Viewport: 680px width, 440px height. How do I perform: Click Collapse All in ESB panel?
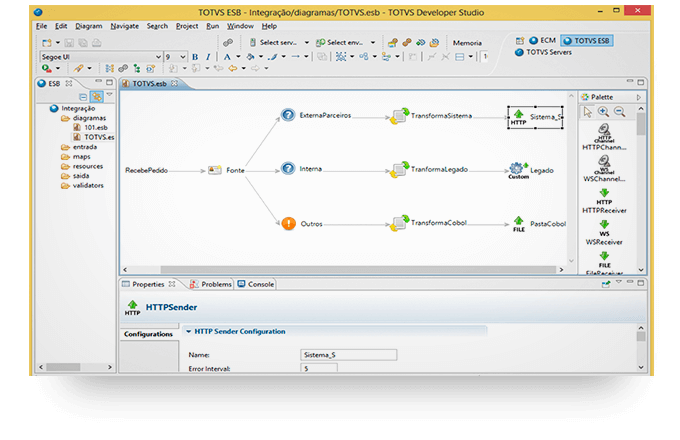pos(83,97)
